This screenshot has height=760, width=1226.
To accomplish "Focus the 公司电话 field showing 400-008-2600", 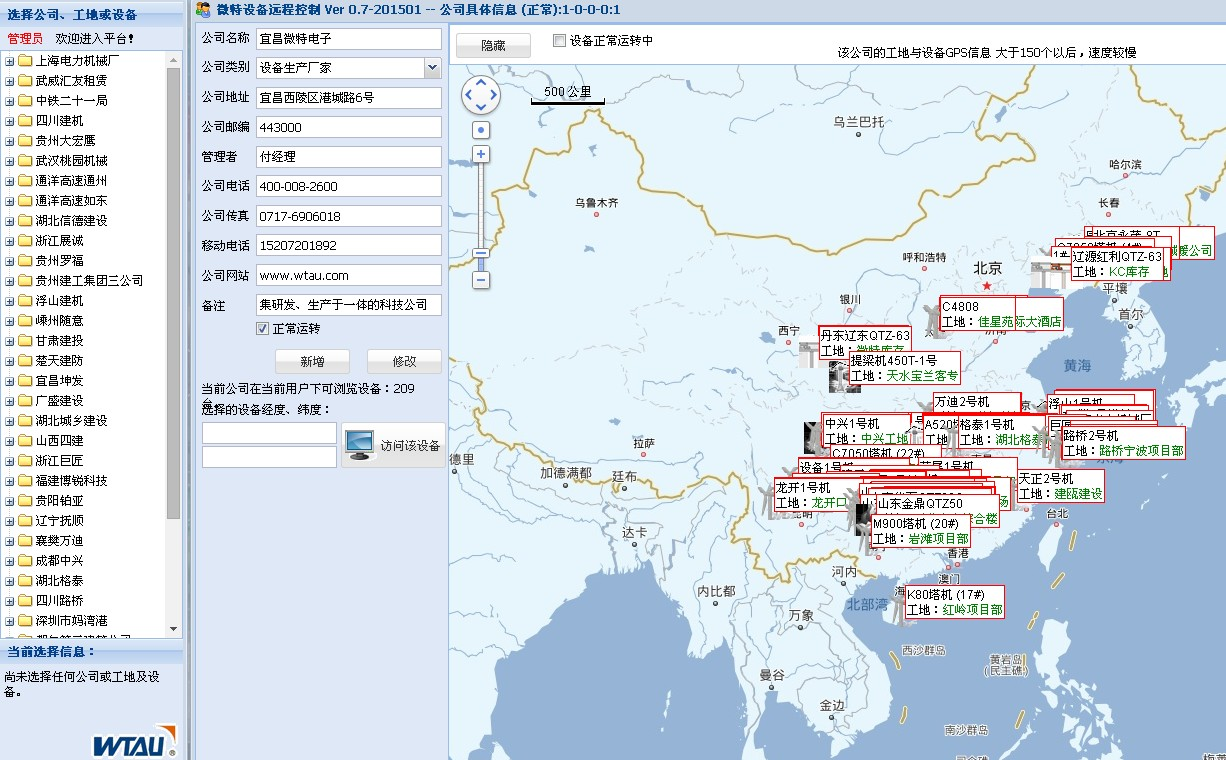I will click(348, 186).
